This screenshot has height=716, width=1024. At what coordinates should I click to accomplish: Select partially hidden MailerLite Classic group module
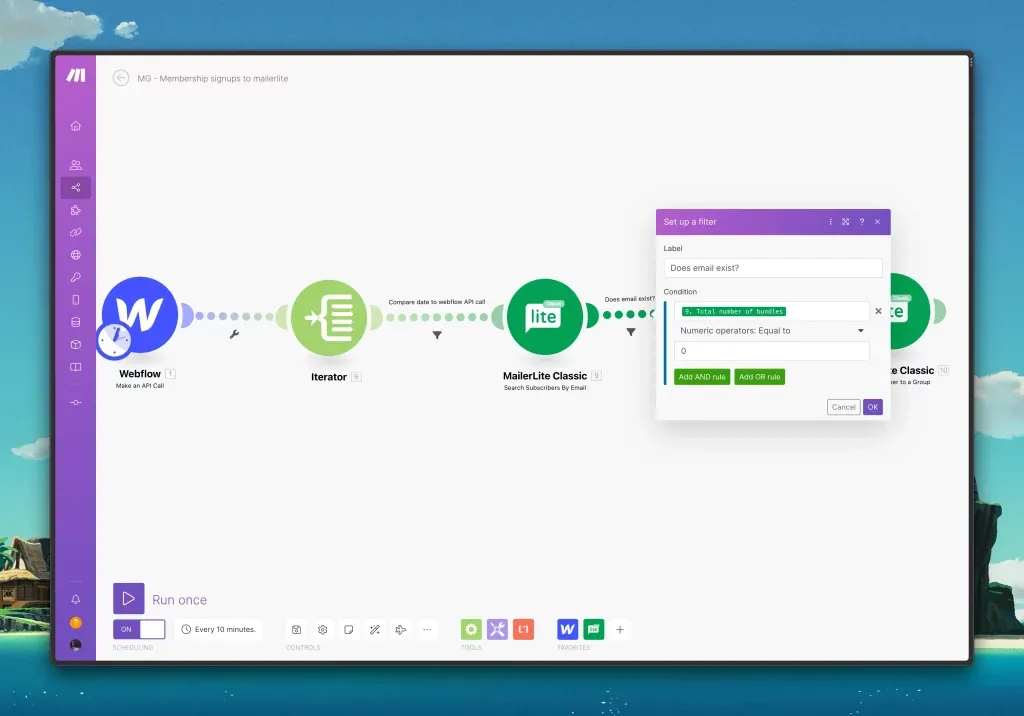(x=910, y=311)
